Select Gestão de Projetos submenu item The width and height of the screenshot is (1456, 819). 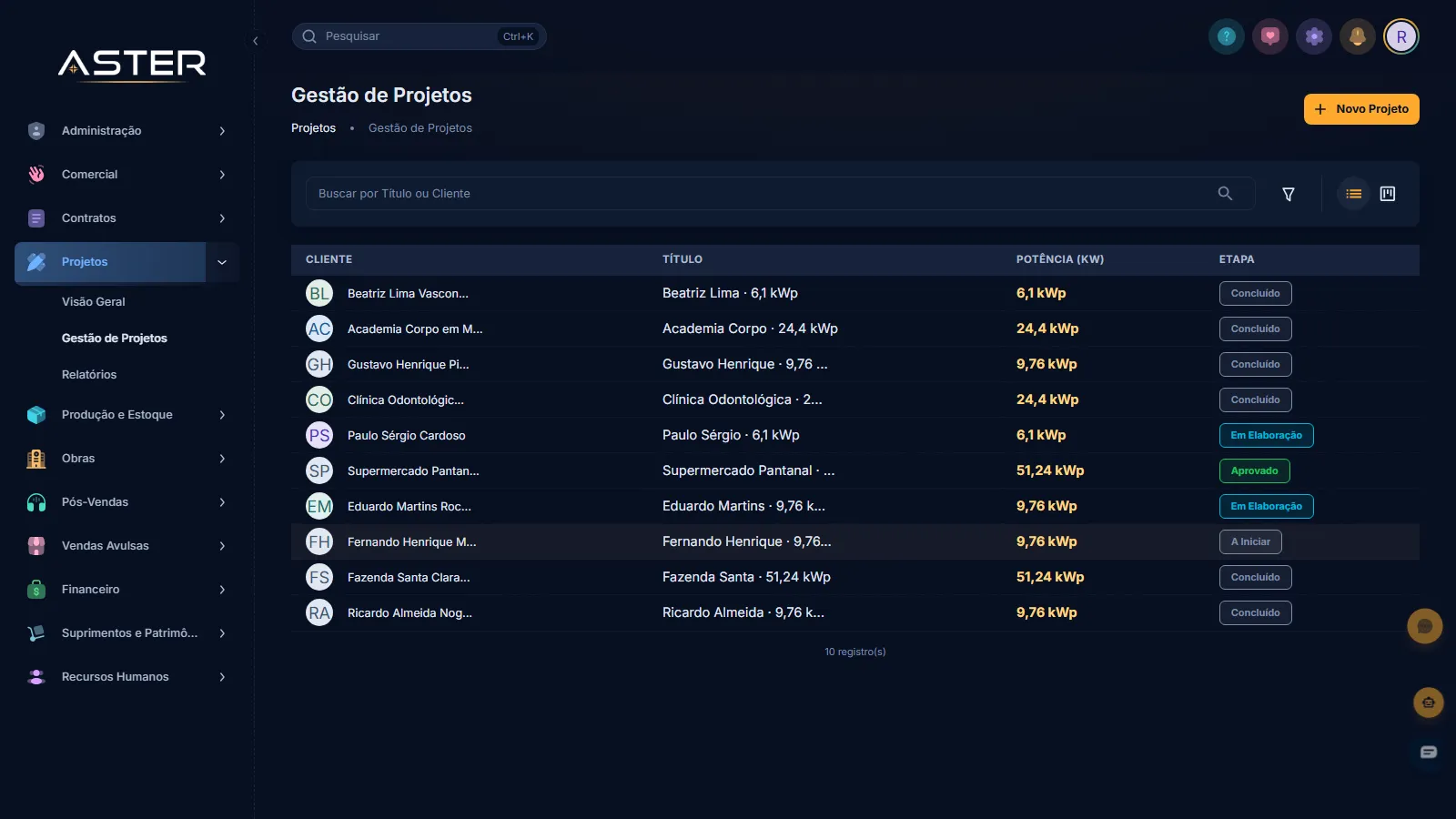[x=115, y=339]
